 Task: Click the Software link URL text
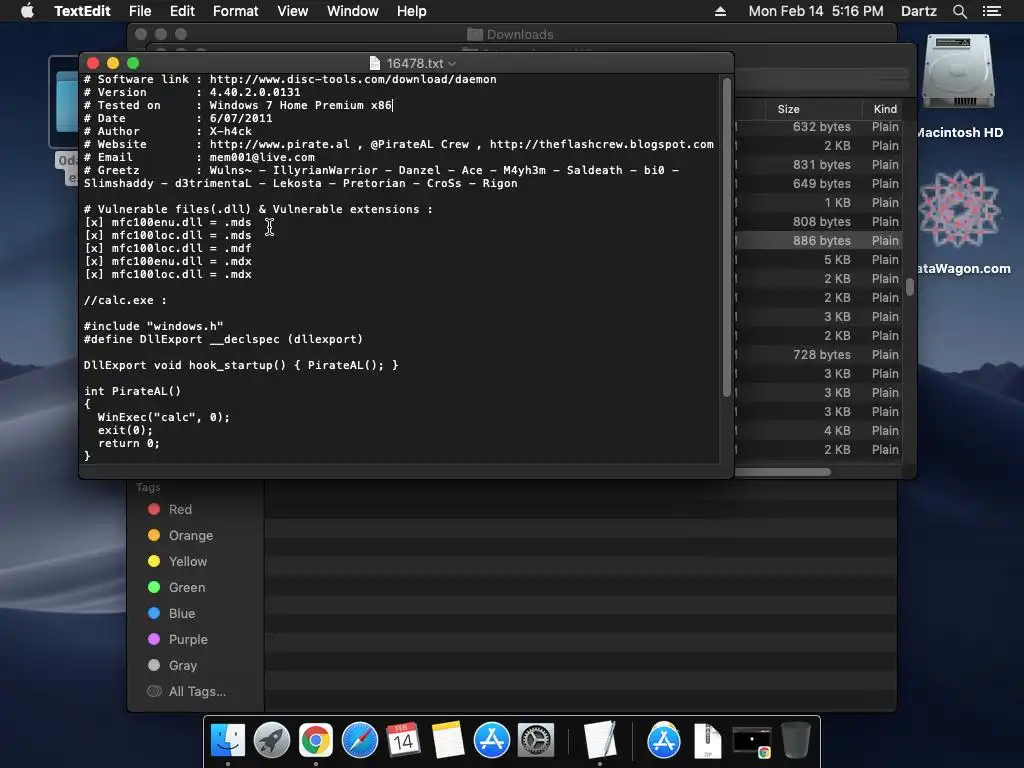[x=353, y=79]
